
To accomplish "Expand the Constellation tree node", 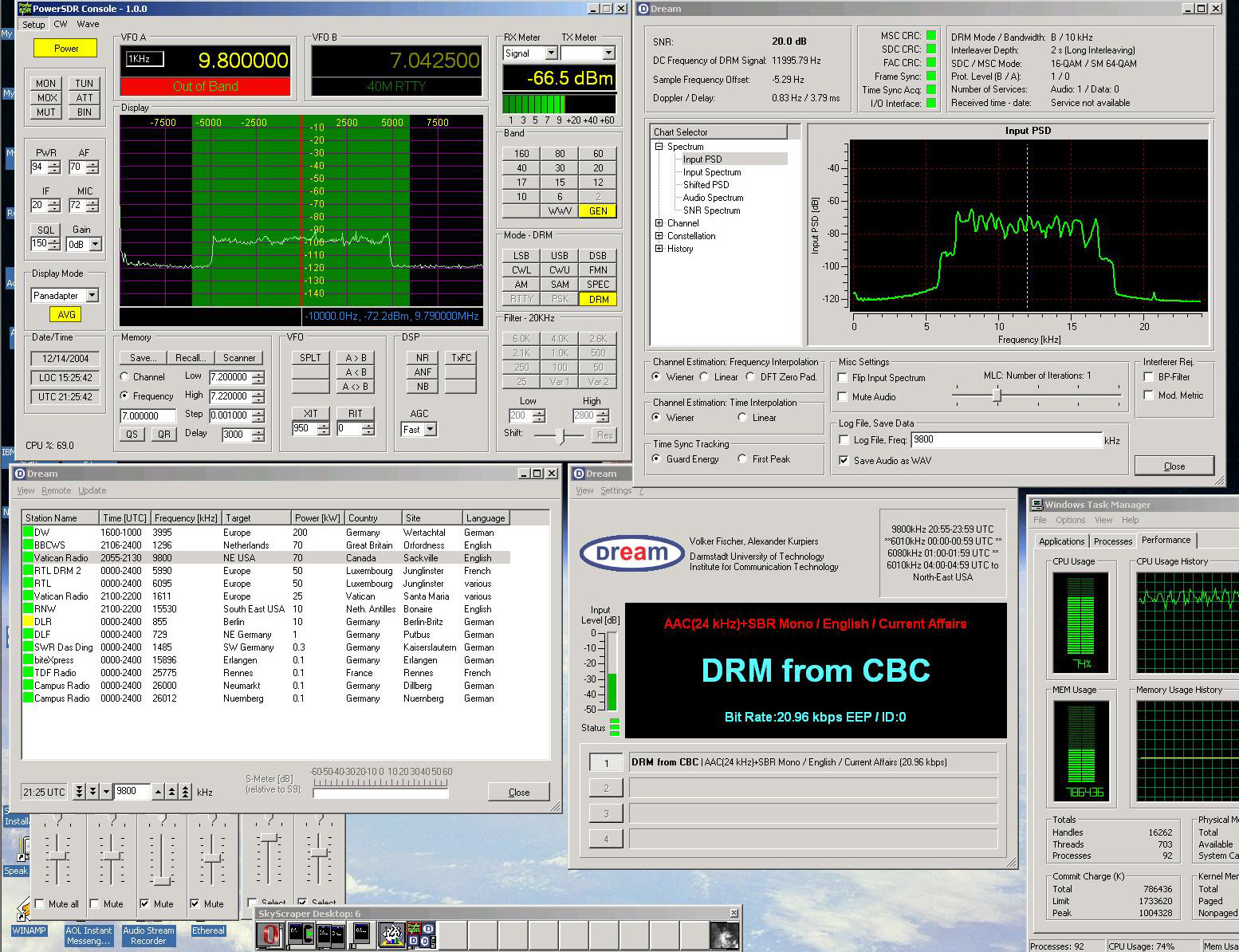I will point(659,236).
